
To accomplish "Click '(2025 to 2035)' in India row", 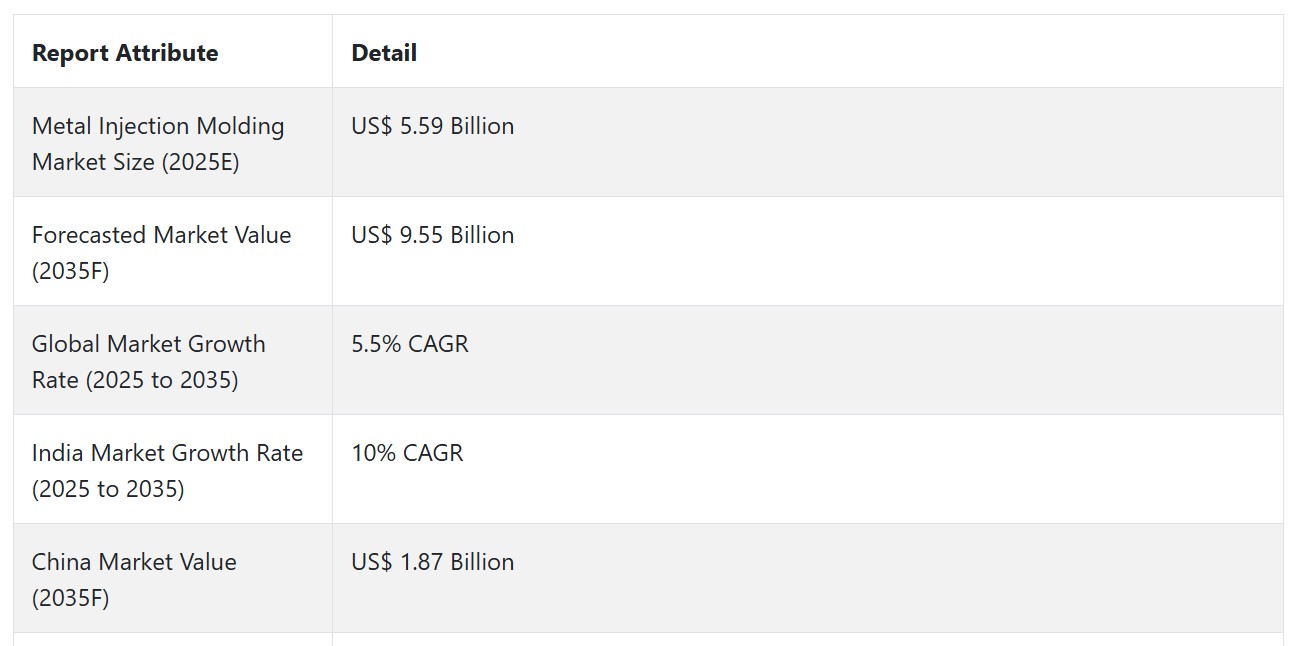I will tap(108, 489).
